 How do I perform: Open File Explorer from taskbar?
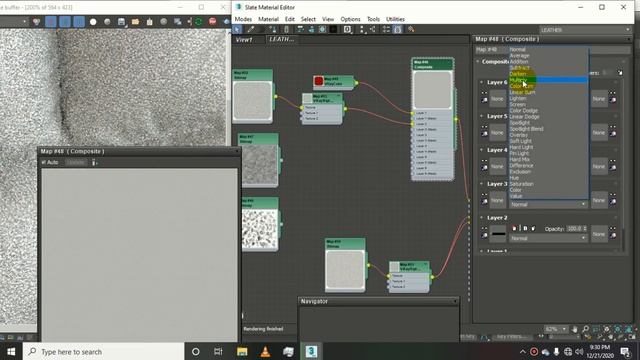point(242,351)
